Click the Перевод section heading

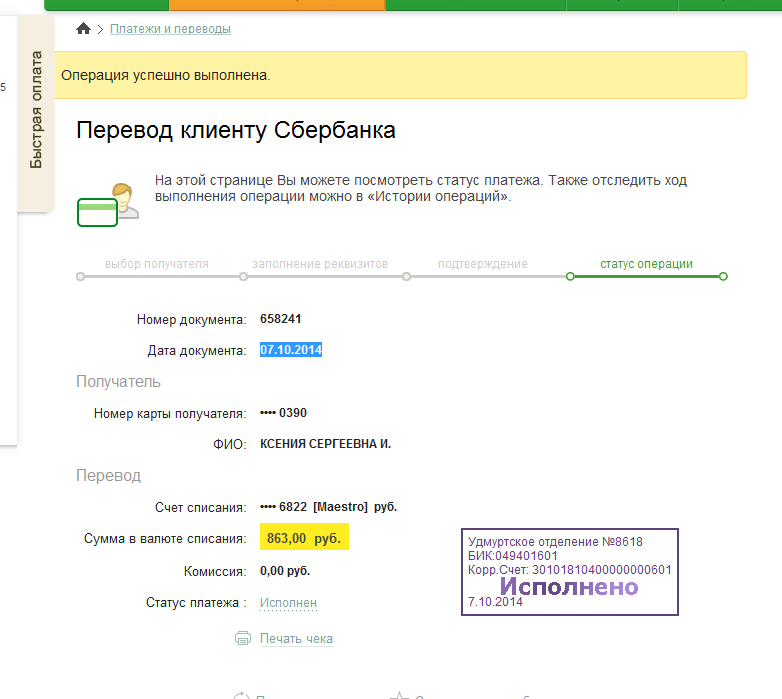108,476
